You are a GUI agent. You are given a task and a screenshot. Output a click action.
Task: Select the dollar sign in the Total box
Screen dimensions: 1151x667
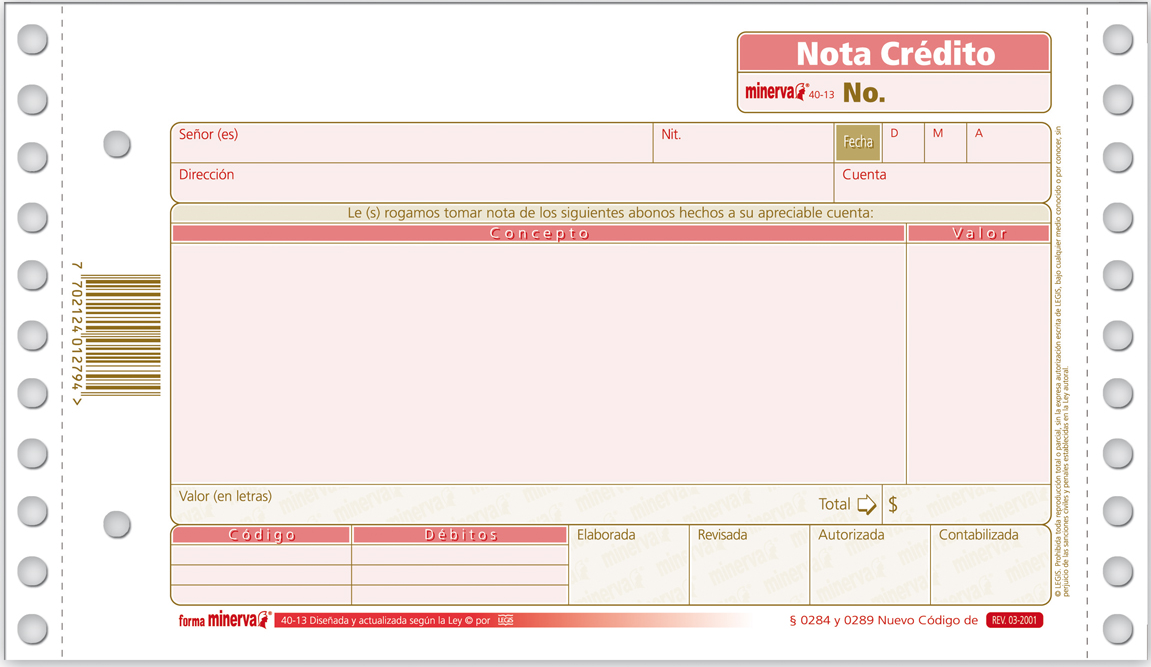click(893, 504)
